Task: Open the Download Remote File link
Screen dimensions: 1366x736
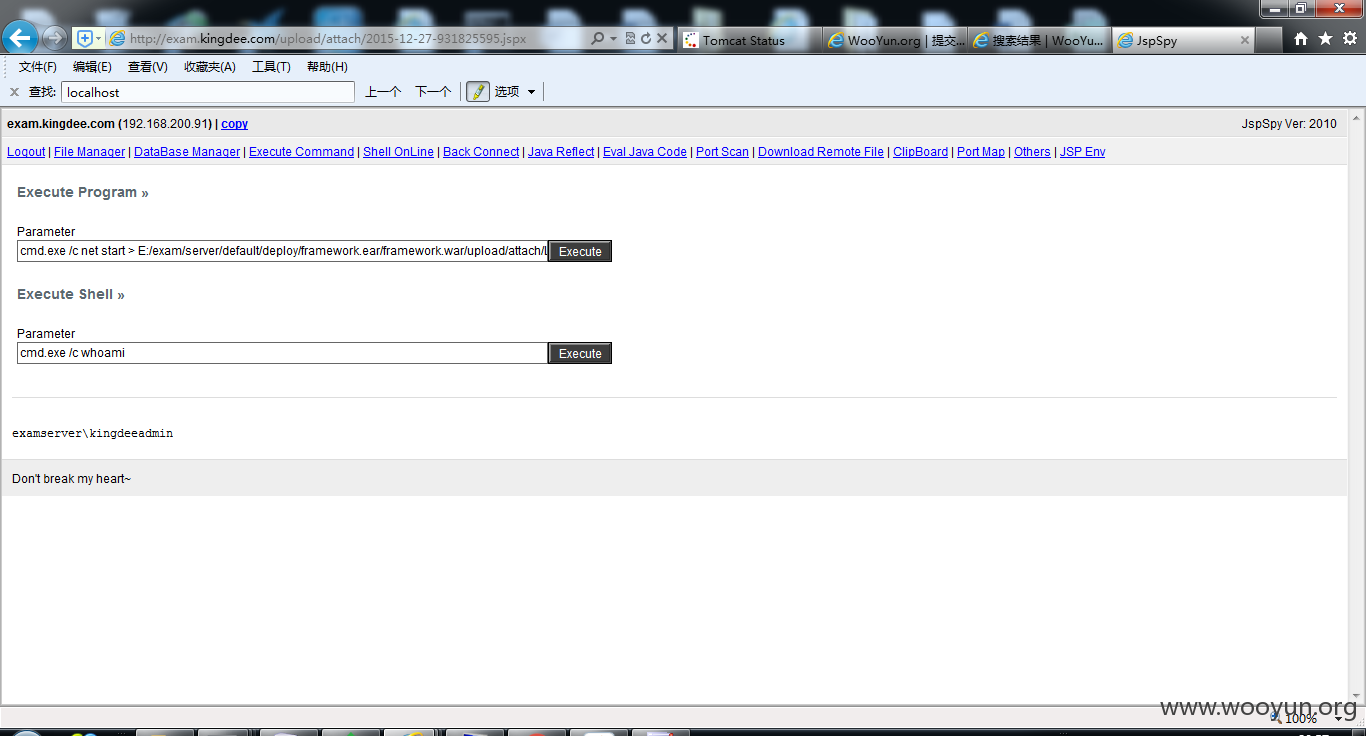Action: (x=821, y=152)
